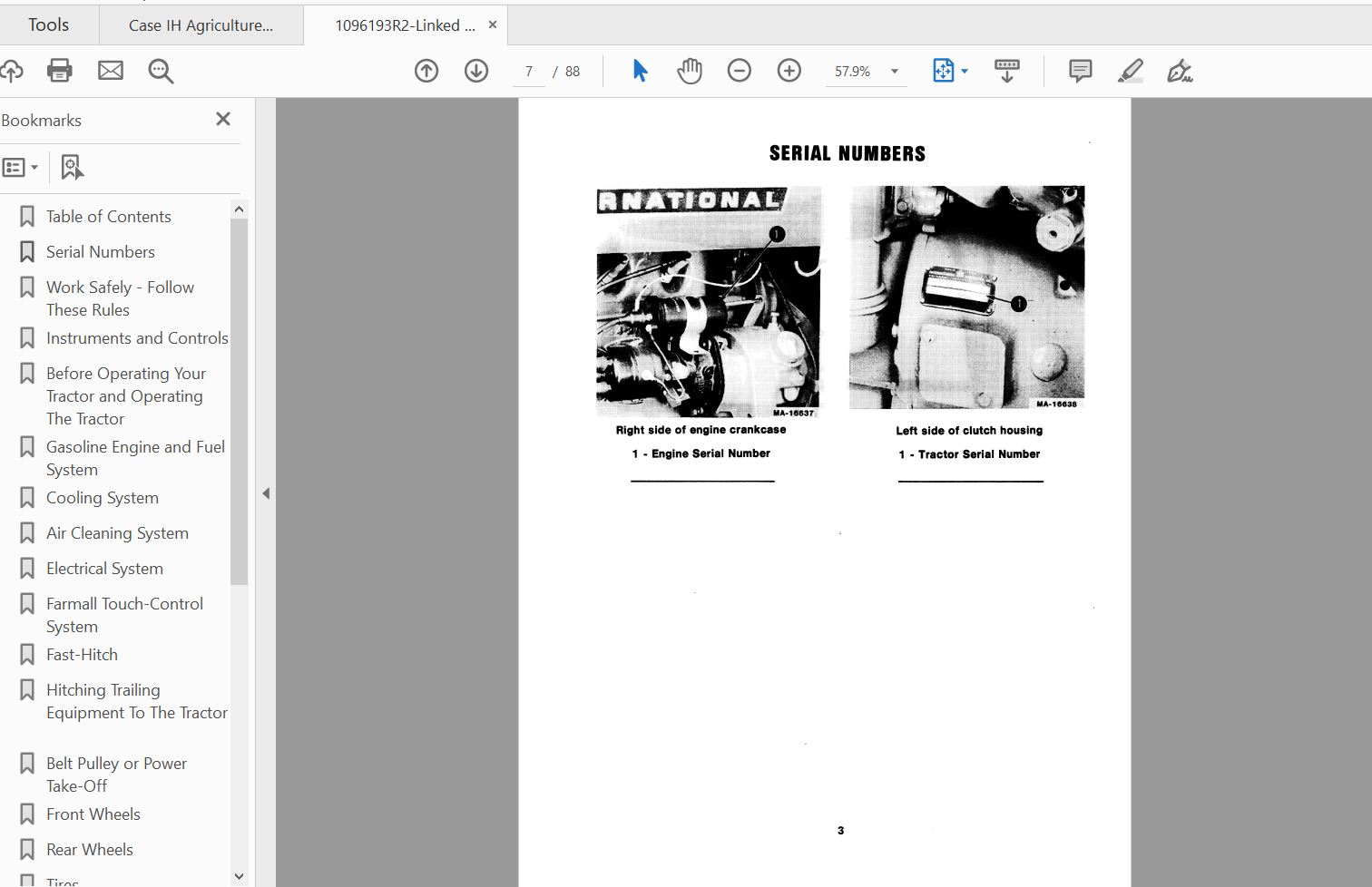
Task: Click the Add new bookmark icon
Action: (x=72, y=167)
